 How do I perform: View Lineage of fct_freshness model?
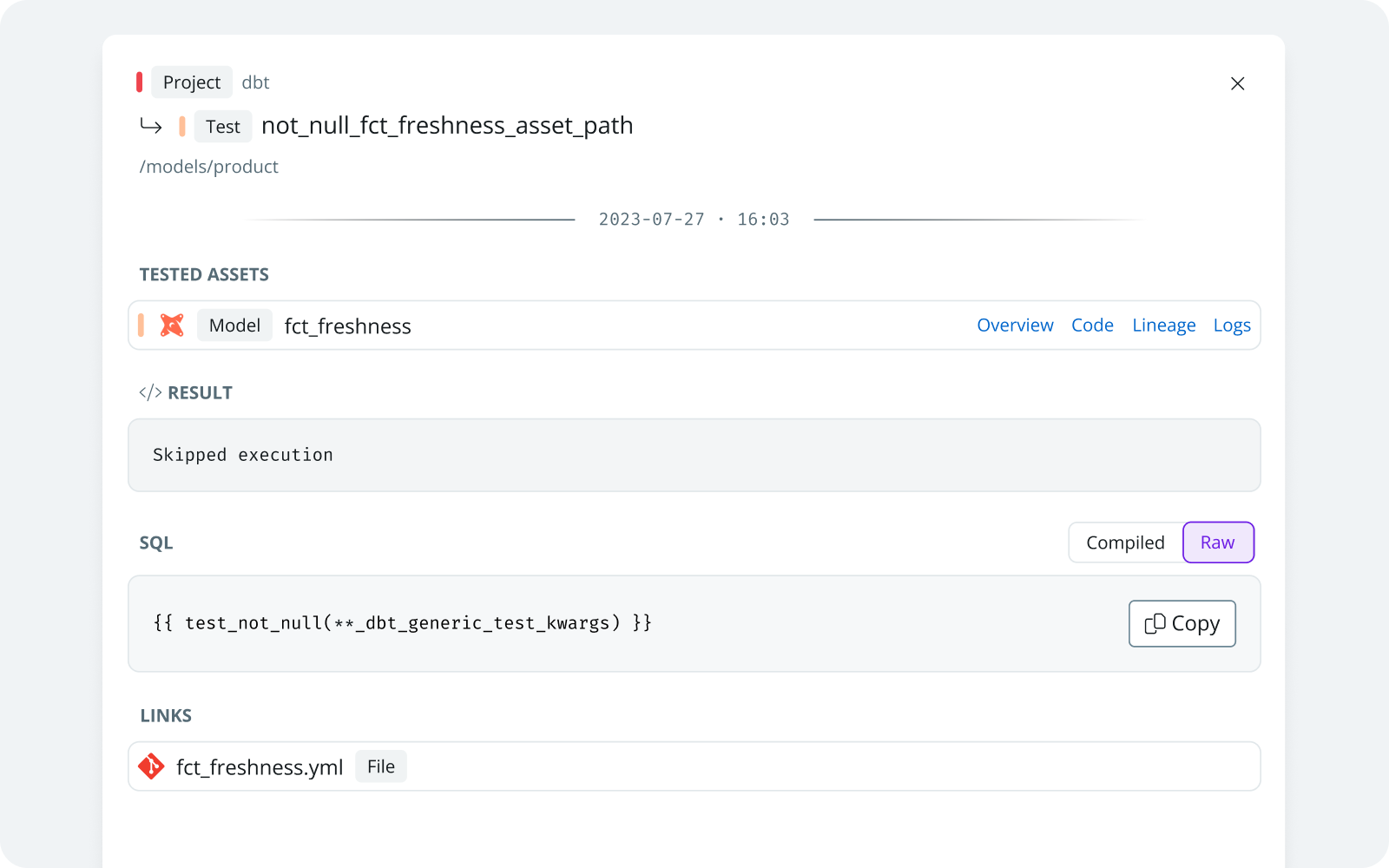(1163, 325)
